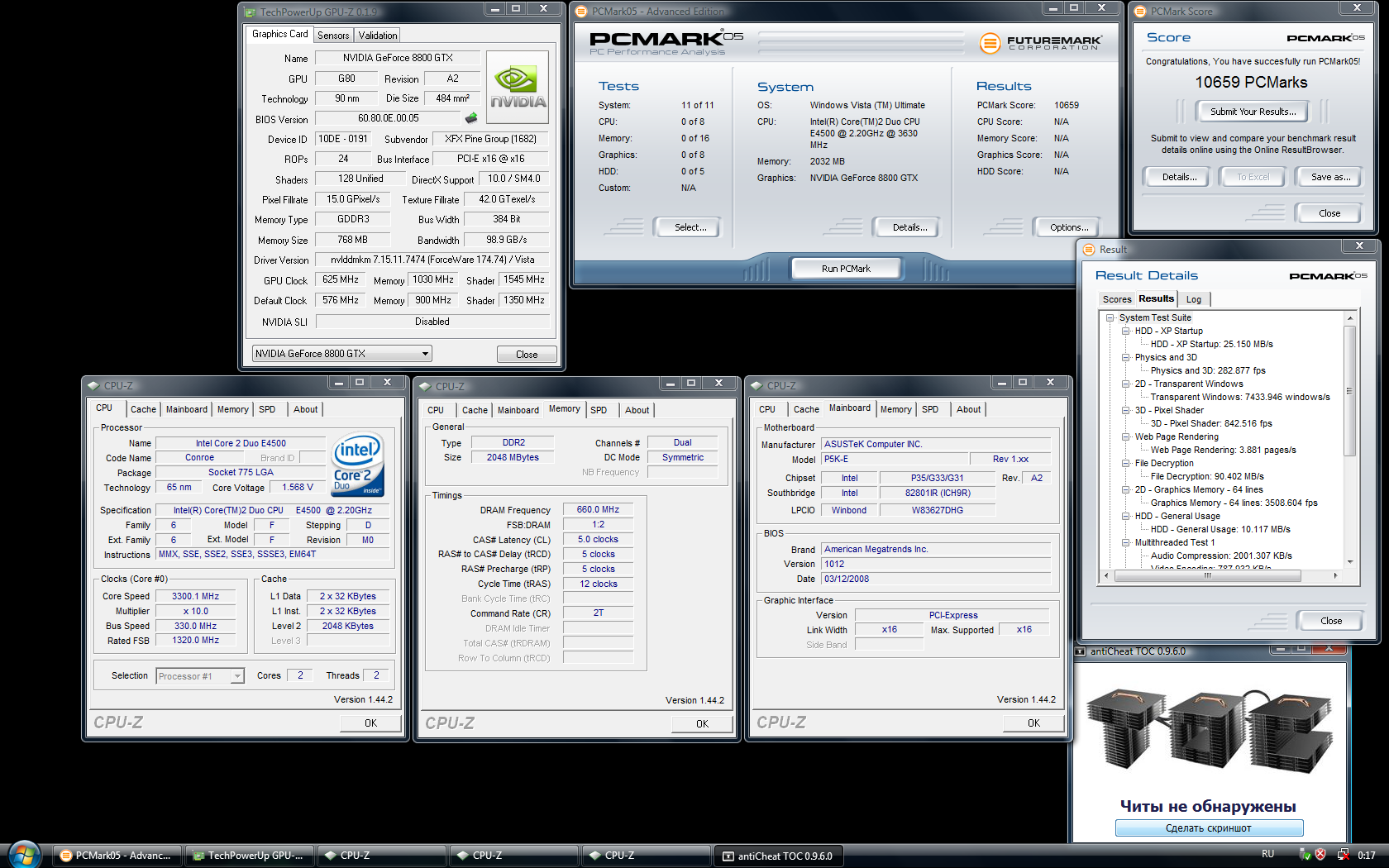Collapse the HDD - General Usage node
1389x868 pixels.
pos(1125,516)
